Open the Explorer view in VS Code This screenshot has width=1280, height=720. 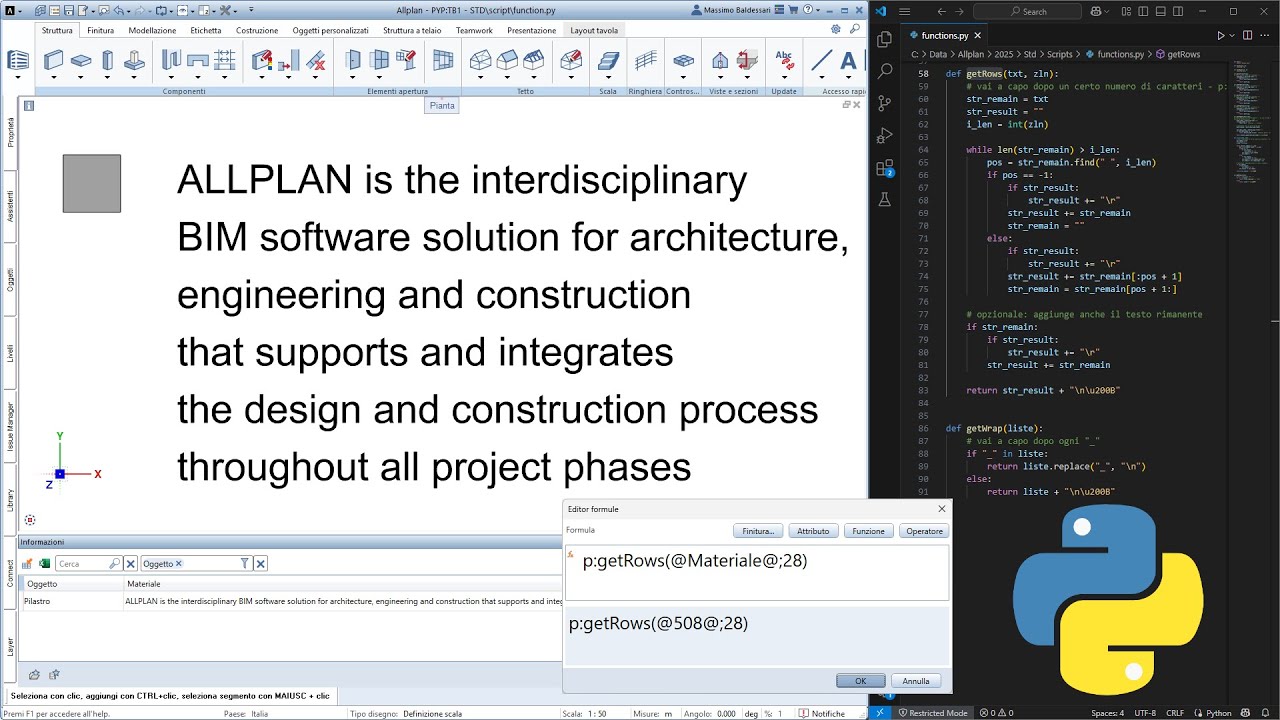point(884,40)
